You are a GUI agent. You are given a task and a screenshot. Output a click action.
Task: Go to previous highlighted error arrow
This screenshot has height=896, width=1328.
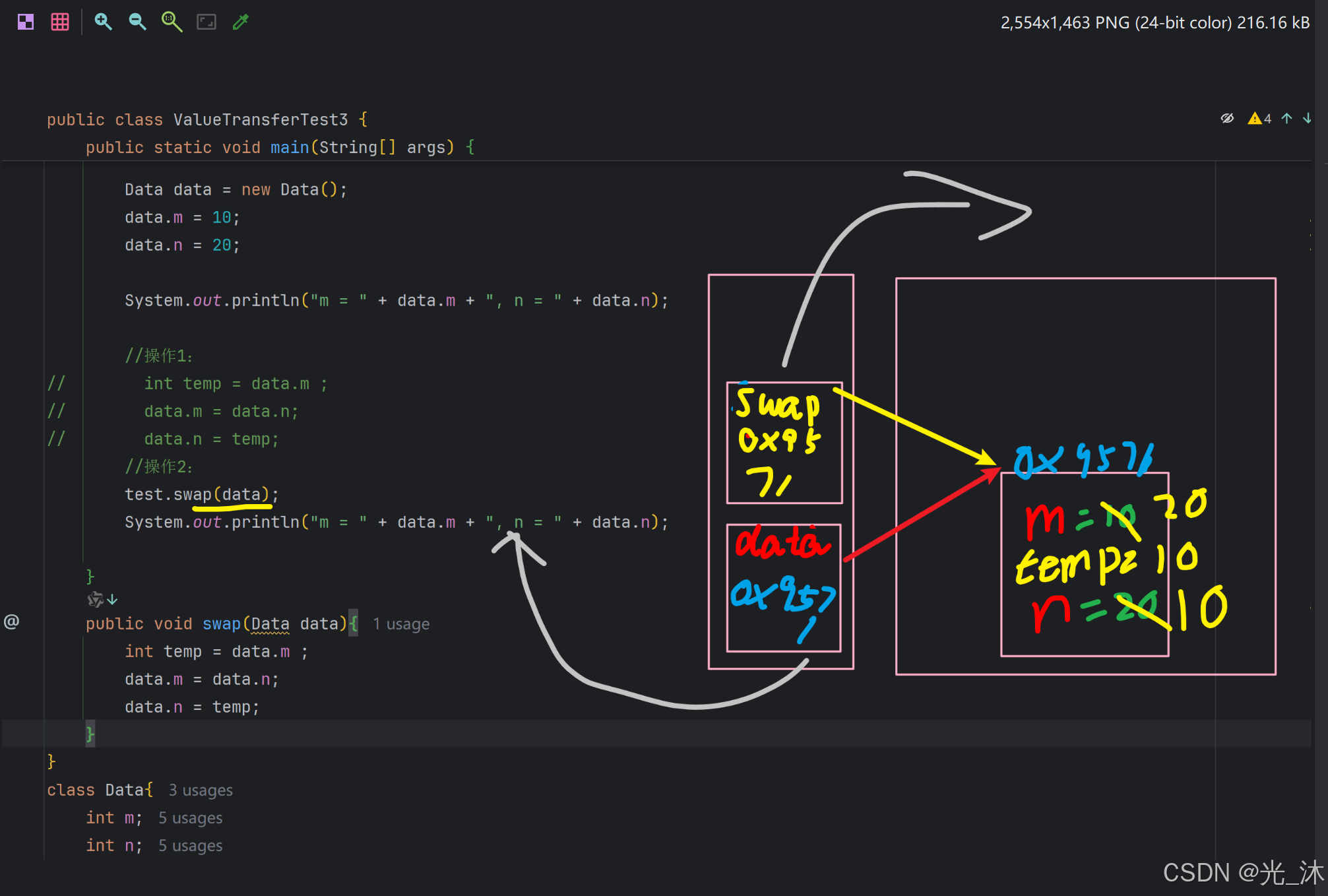point(1286,119)
